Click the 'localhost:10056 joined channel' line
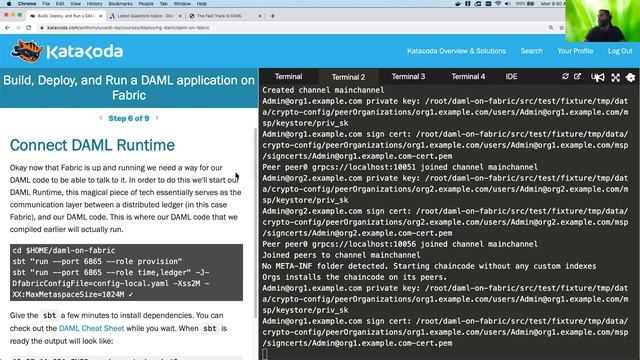Image resolution: width=640 pixels, height=360 pixels. pyautogui.click(x=400, y=244)
